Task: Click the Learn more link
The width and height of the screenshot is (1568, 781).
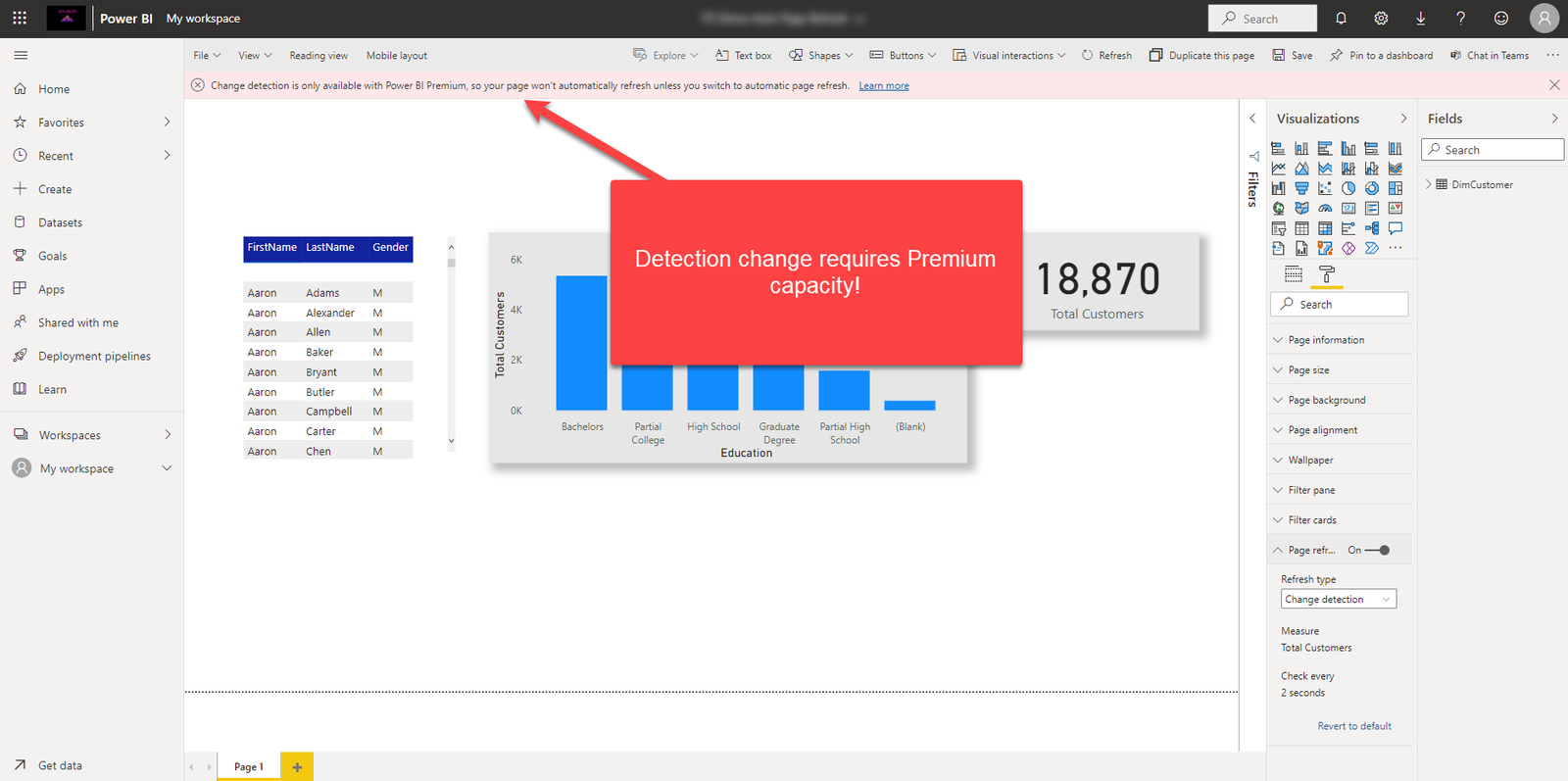Action: click(883, 86)
